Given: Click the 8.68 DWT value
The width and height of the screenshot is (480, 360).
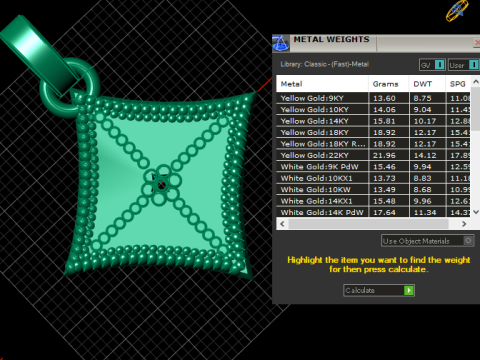Looking at the screenshot, I should [x=422, y=190].
